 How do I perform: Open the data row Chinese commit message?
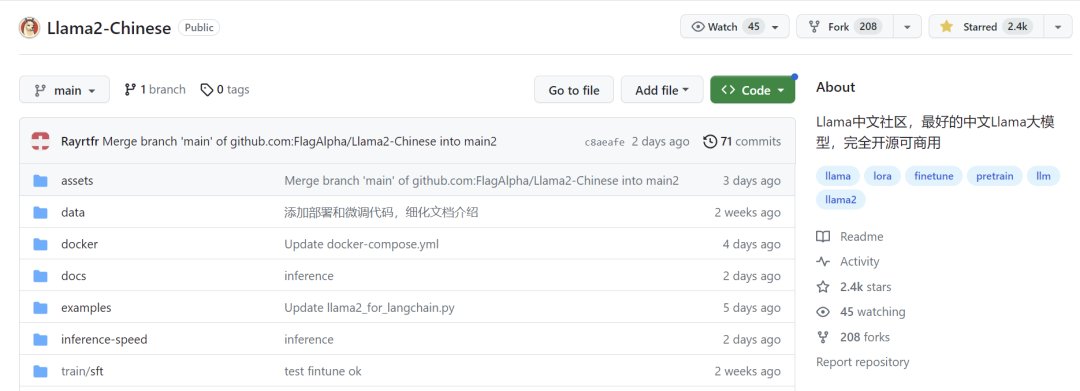381,213
